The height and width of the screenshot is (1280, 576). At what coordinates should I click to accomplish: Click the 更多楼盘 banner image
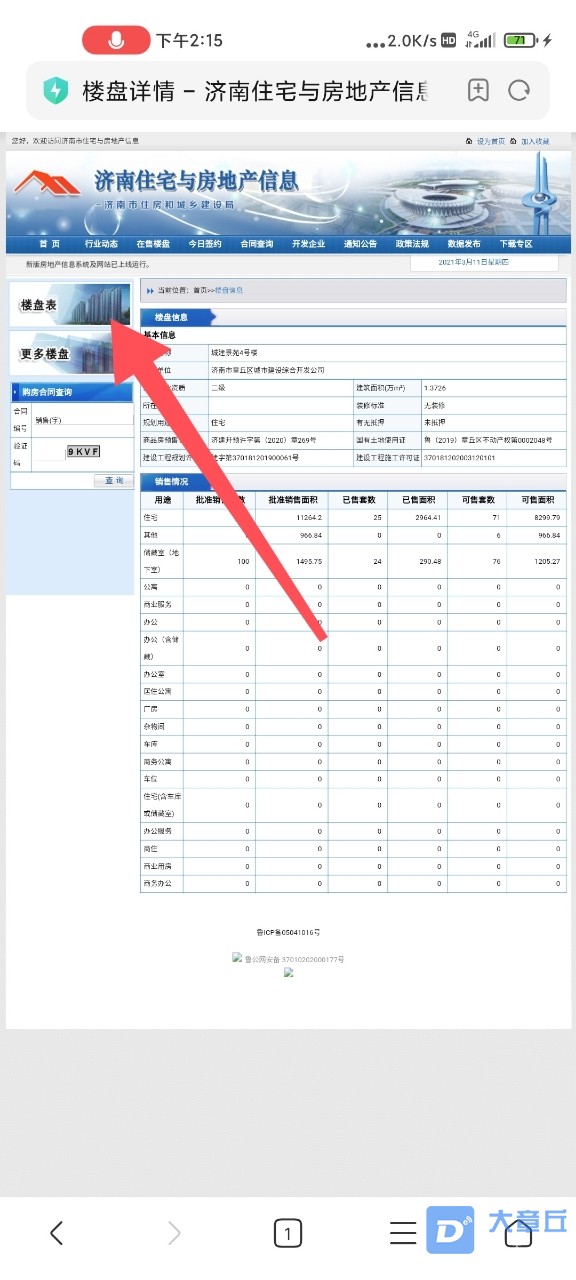coord(70,353)
